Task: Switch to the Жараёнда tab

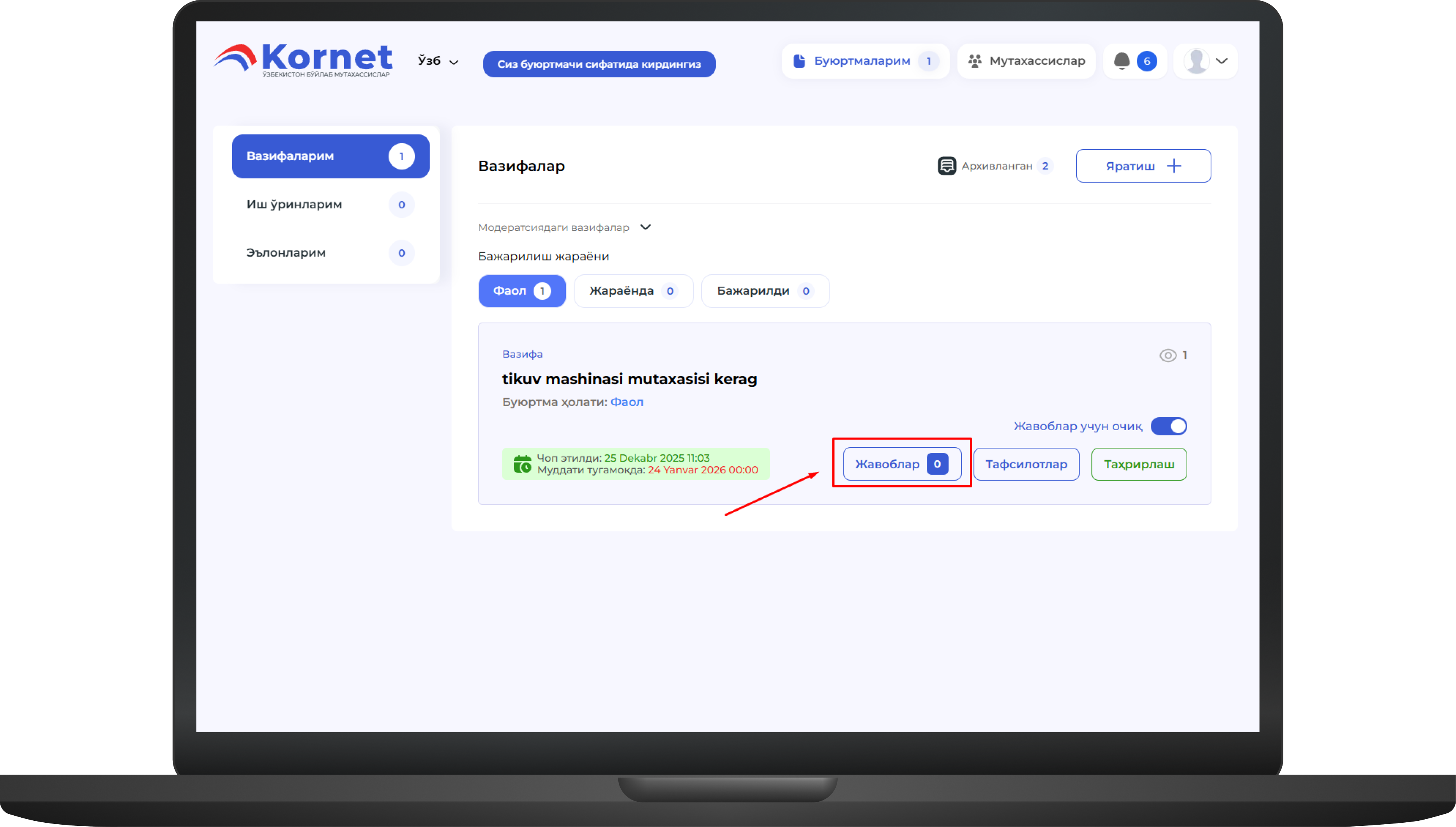Action: [x=633, y=291]
